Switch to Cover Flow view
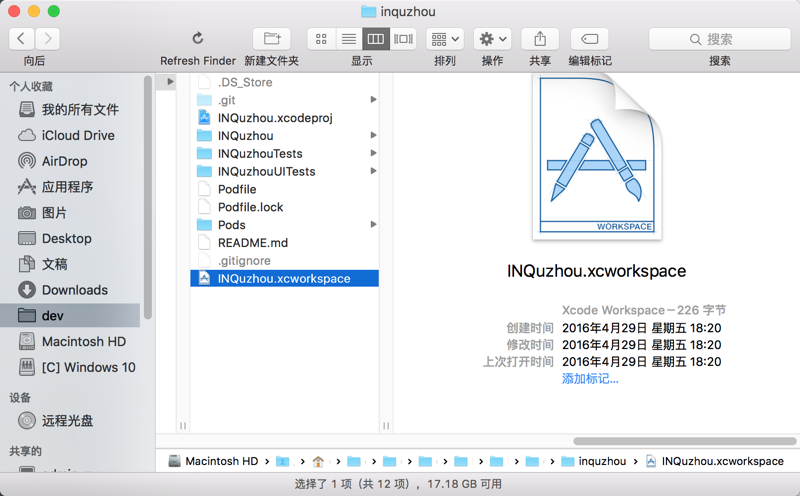800x496 pixels. point(403,39)
